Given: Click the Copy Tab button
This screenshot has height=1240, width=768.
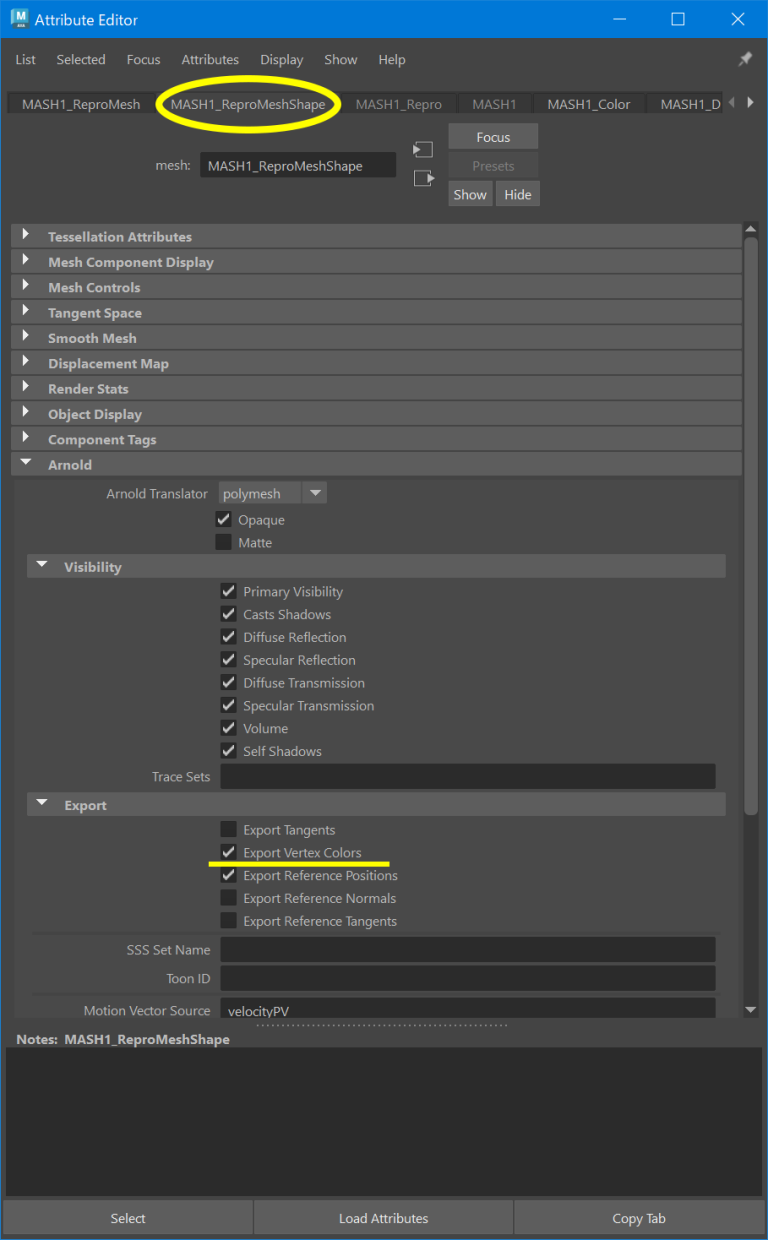Looking at the screenshot, I should coord(639,1218).
